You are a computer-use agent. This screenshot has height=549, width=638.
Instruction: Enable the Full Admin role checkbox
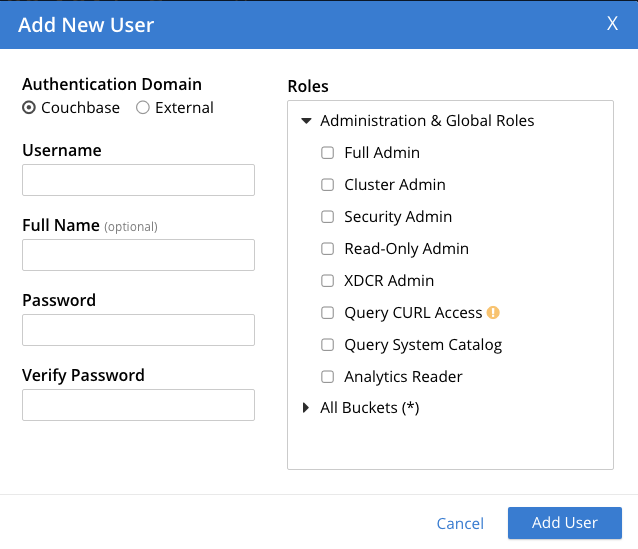tap(327, 153)
